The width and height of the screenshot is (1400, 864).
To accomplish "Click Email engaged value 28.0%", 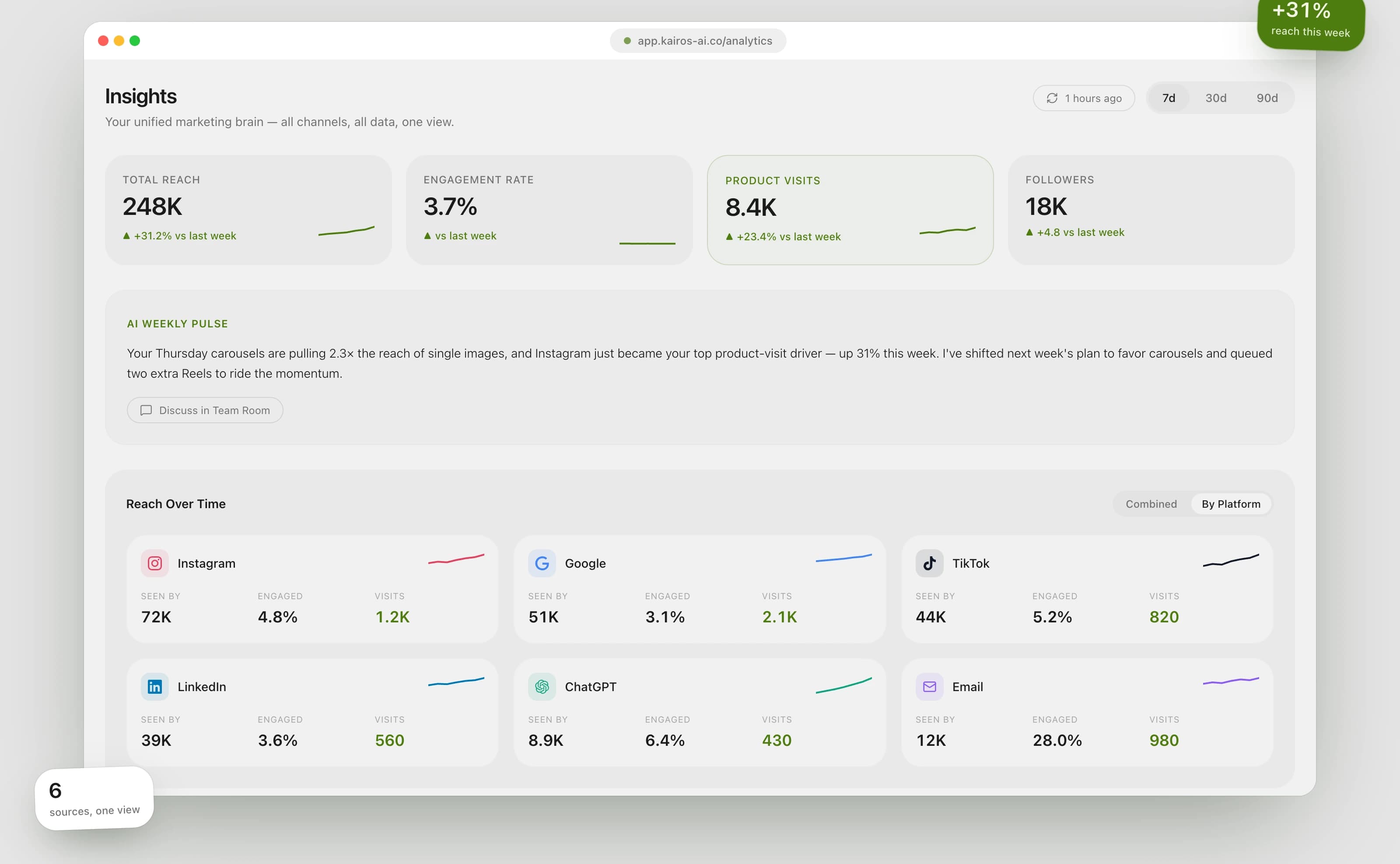I will pyautogui.click(x=1057, y=741).
